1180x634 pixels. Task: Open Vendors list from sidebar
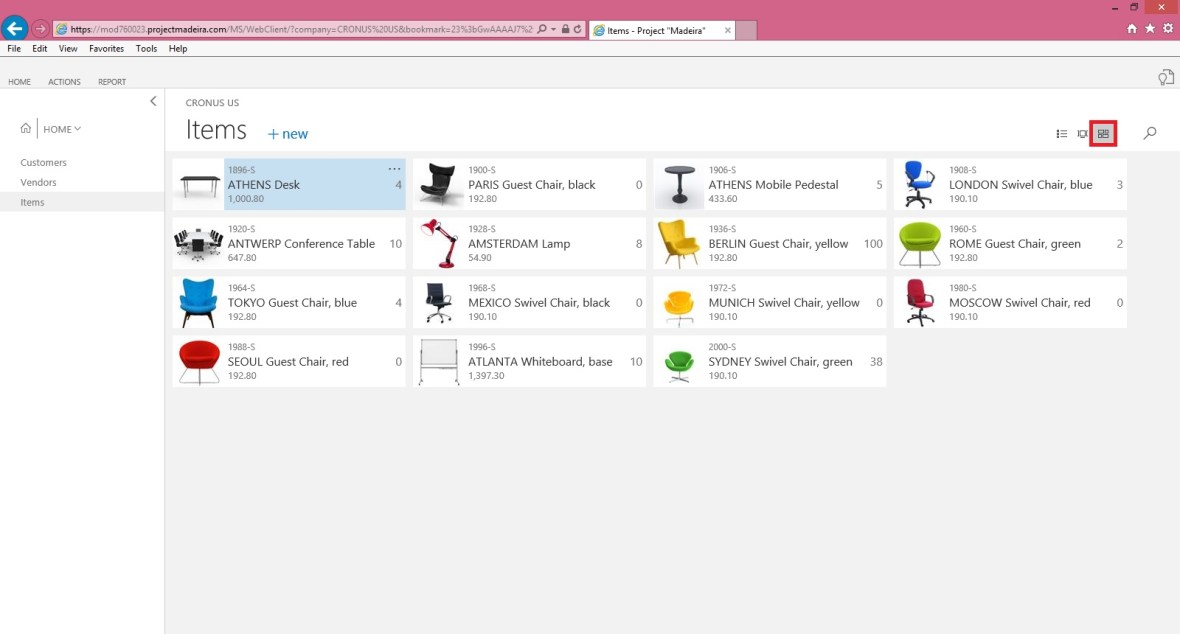click(39, 182)
